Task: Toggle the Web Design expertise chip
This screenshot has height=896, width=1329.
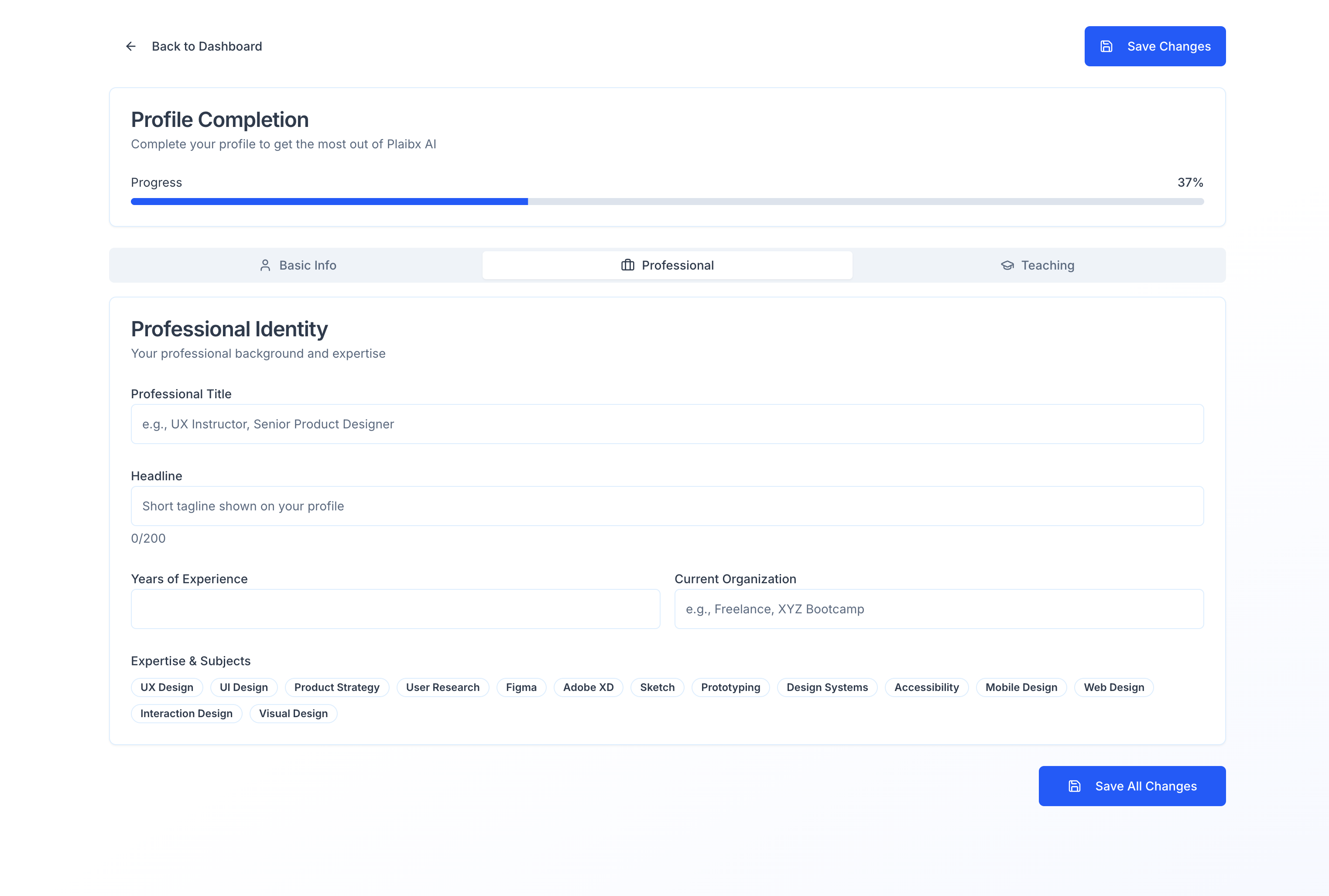Action: click(1113, 687)
